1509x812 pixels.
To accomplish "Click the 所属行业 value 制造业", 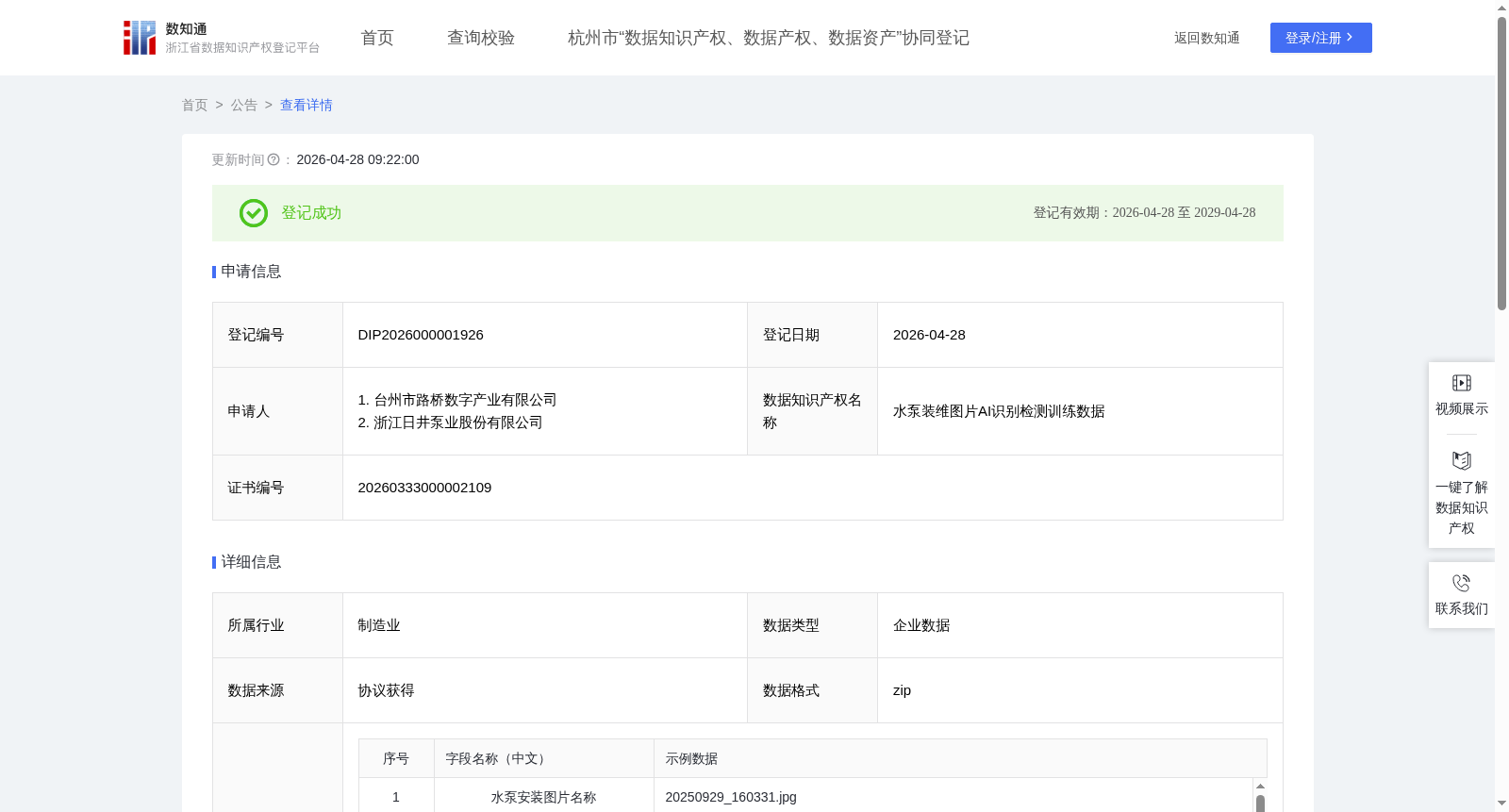I will click(379, 625).
